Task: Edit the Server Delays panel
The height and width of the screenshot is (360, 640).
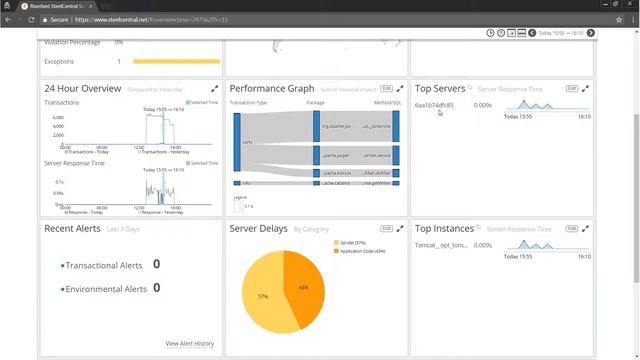Action: tap(386, 229)
